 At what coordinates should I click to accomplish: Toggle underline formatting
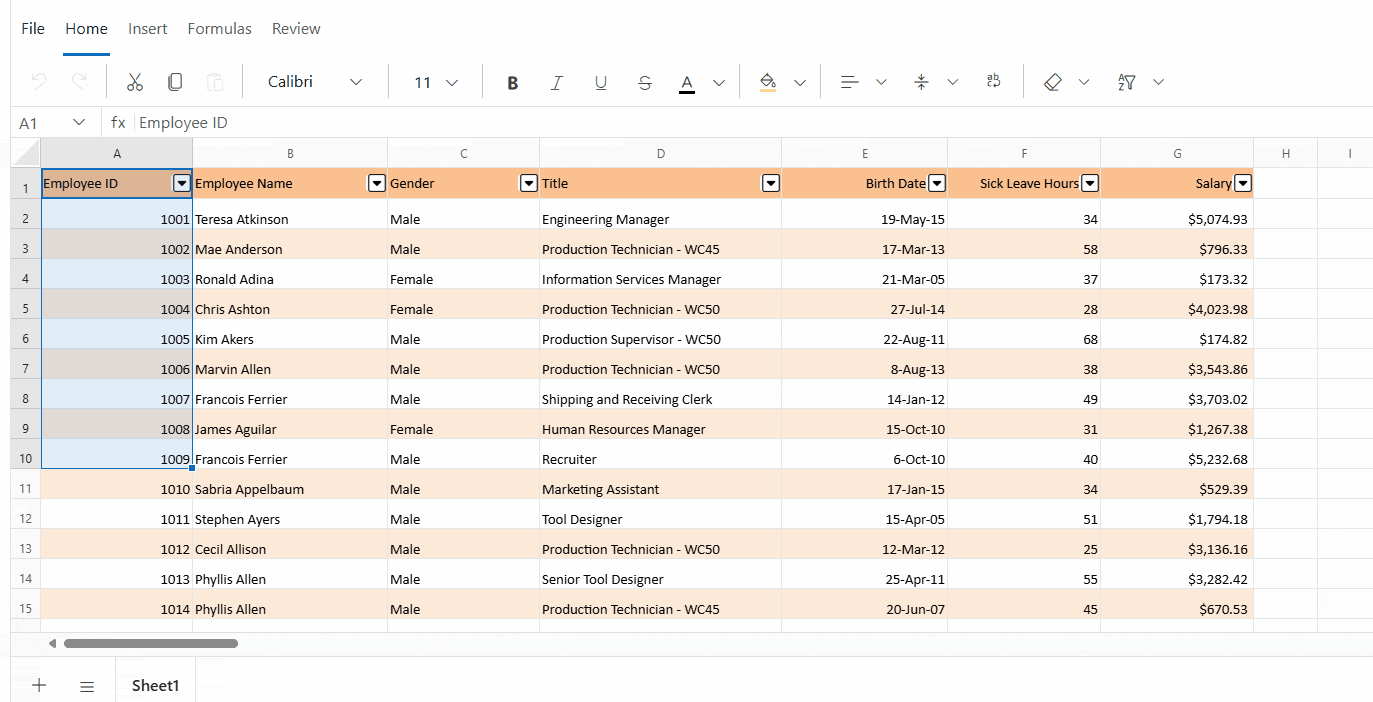tap(601, 82)
